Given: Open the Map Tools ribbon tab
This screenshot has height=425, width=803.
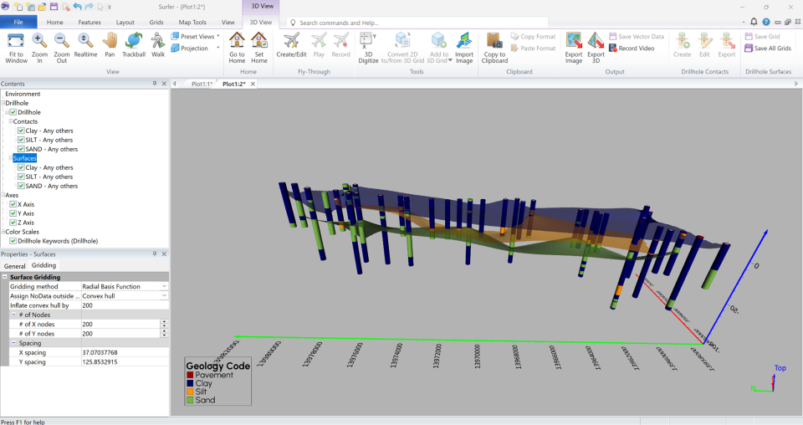Looking at the screenshot, I should (192, 22).
